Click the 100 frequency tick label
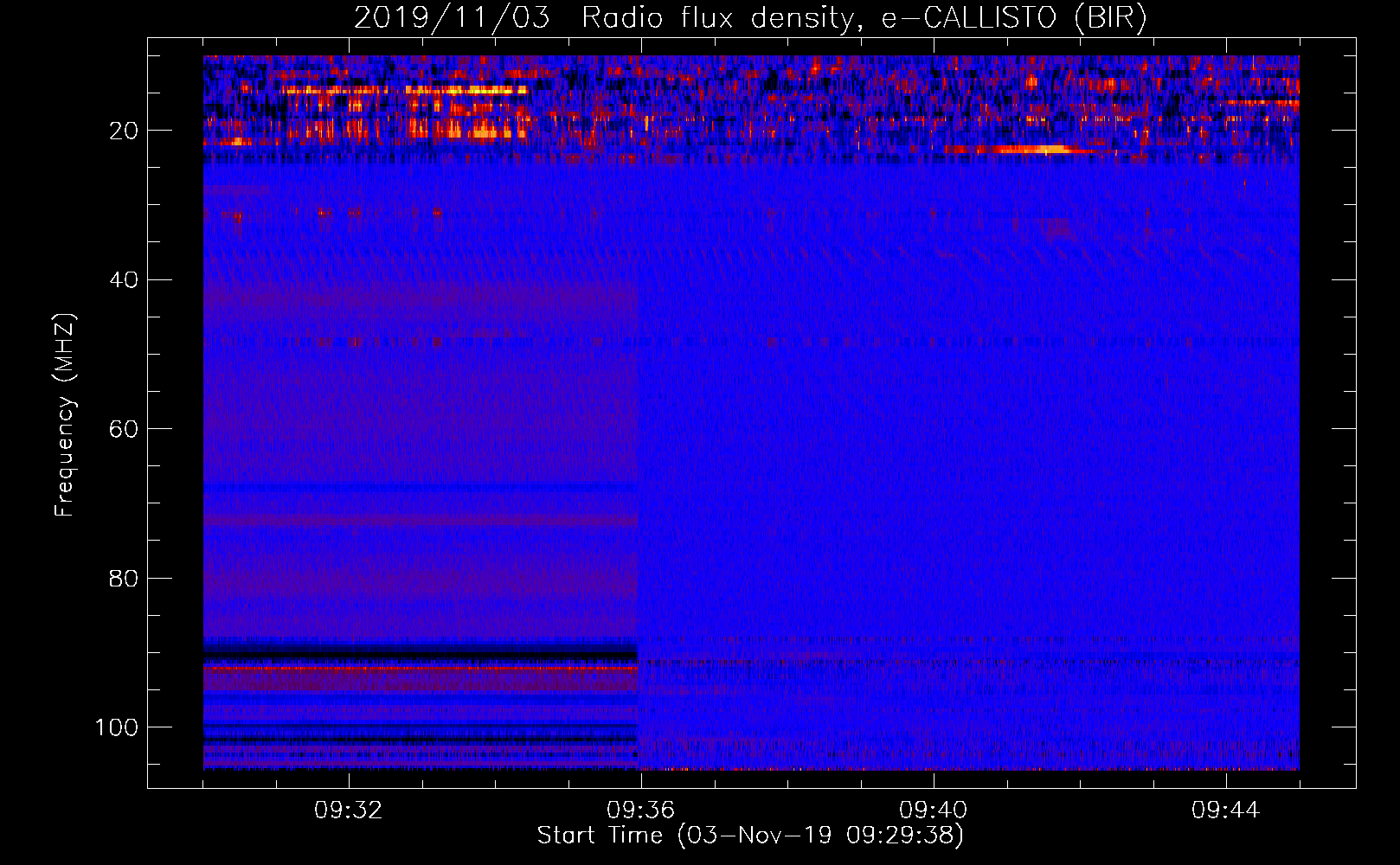This screenshot has width=1400, height=865. pos(117,727)
